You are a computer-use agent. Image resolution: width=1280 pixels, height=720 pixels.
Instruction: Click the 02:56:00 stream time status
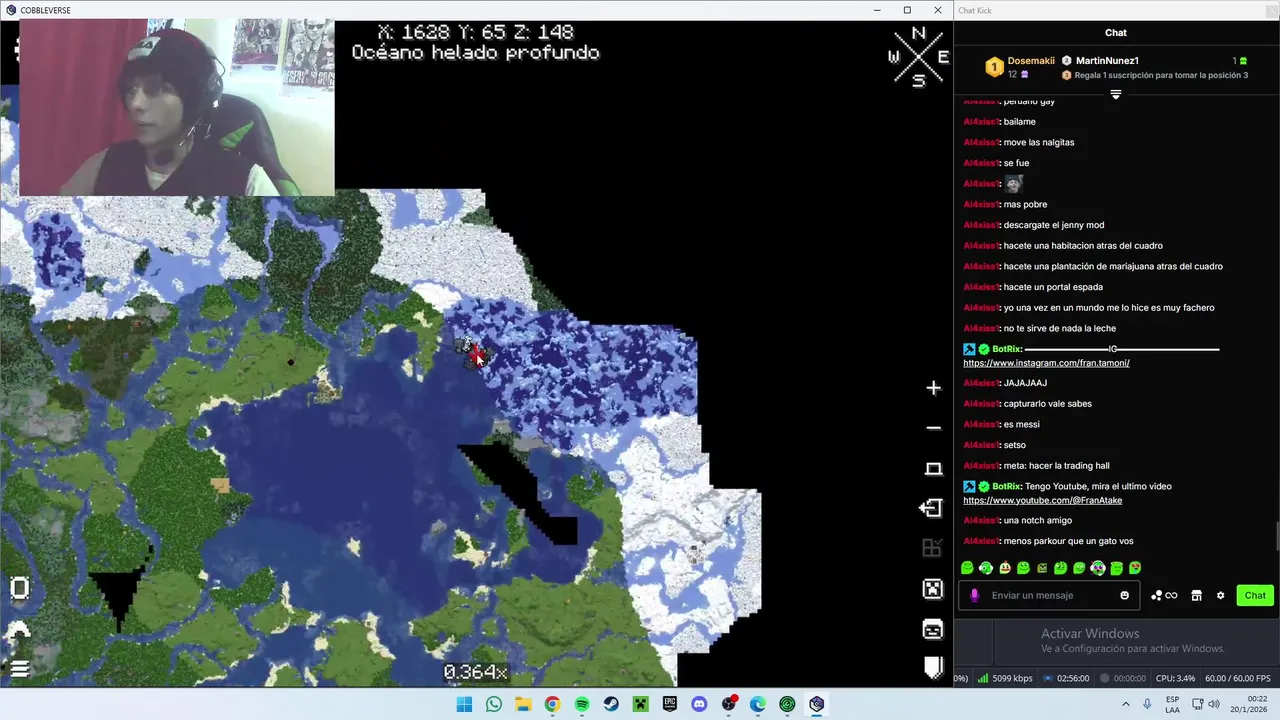click(x=1065, y=678)
